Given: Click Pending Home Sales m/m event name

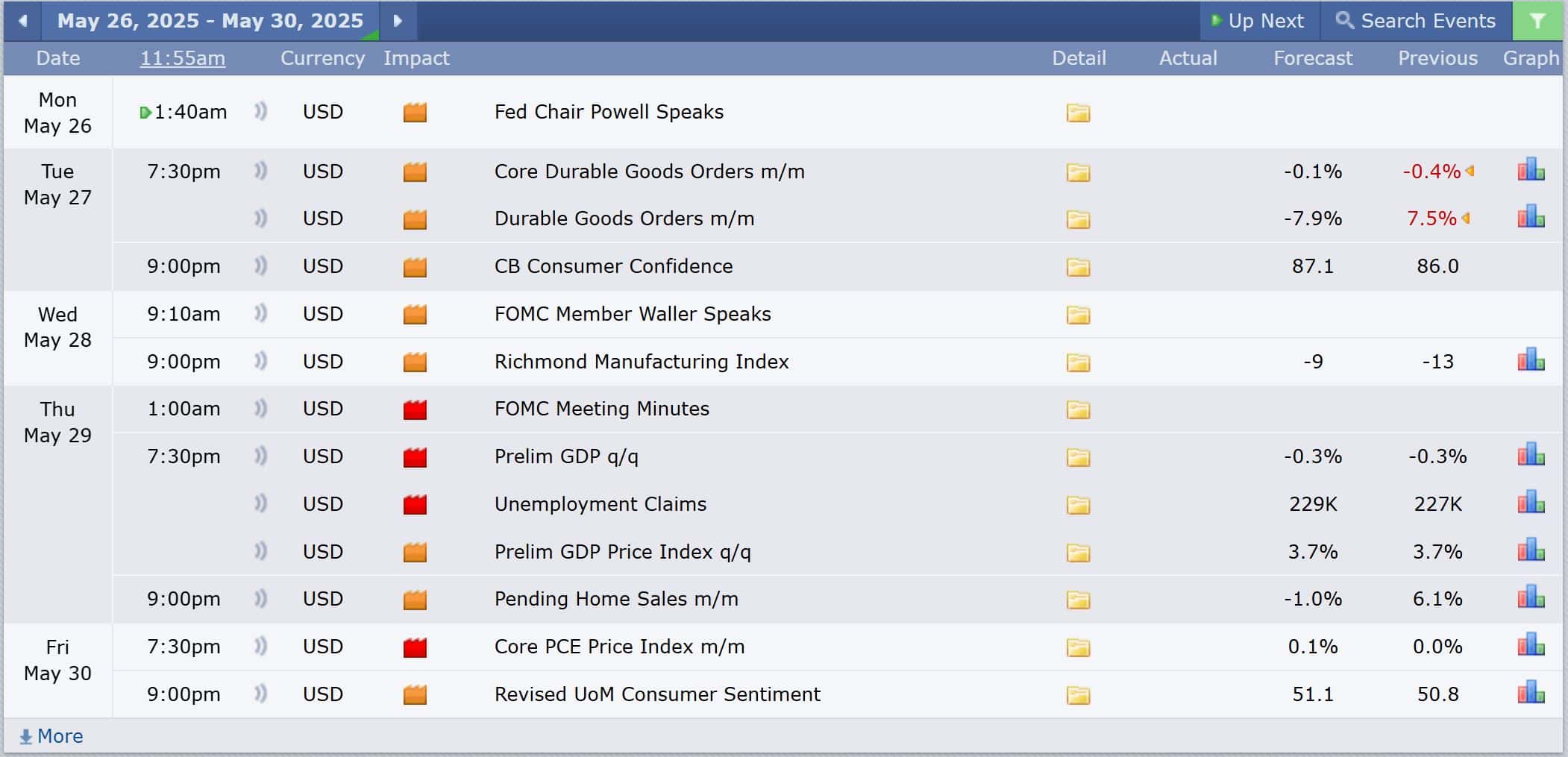Looking at the screenshot, I should (616, 599).
